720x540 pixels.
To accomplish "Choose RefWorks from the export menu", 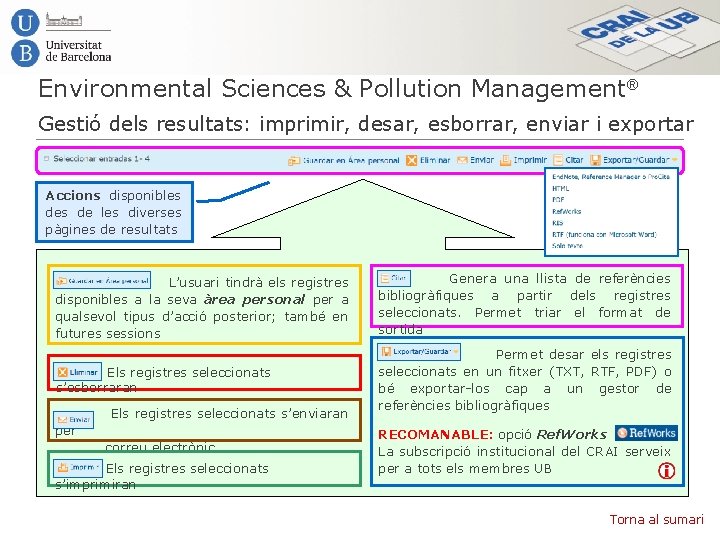I will pyautogui.click(x=566, y=211).
